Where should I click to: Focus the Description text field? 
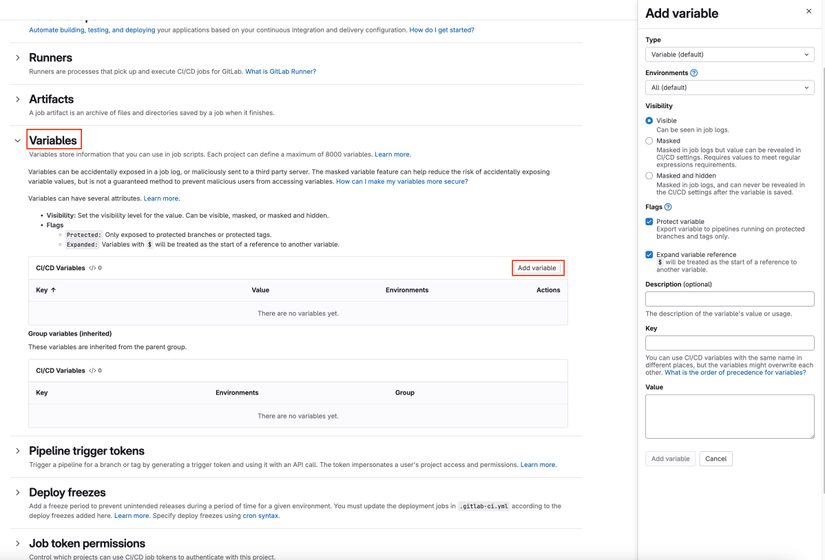pos(729,299)
